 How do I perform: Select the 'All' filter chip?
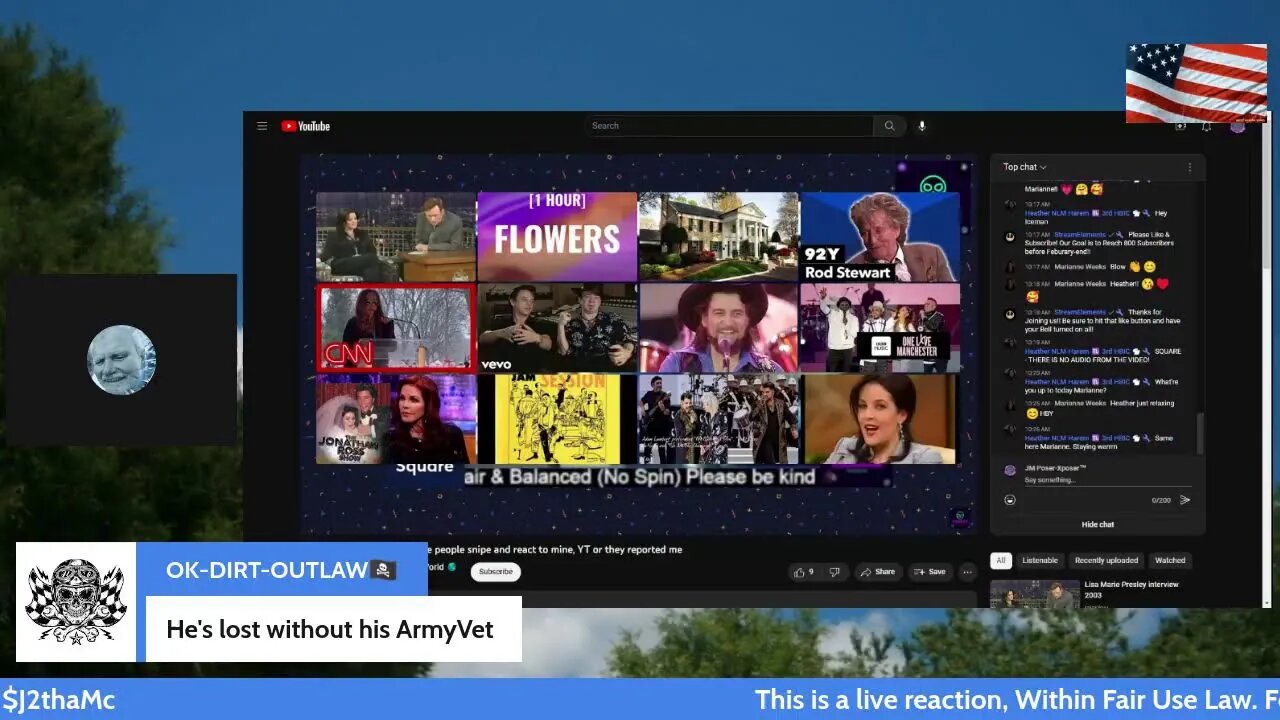pyautogui.click(x=1001, y=561)
